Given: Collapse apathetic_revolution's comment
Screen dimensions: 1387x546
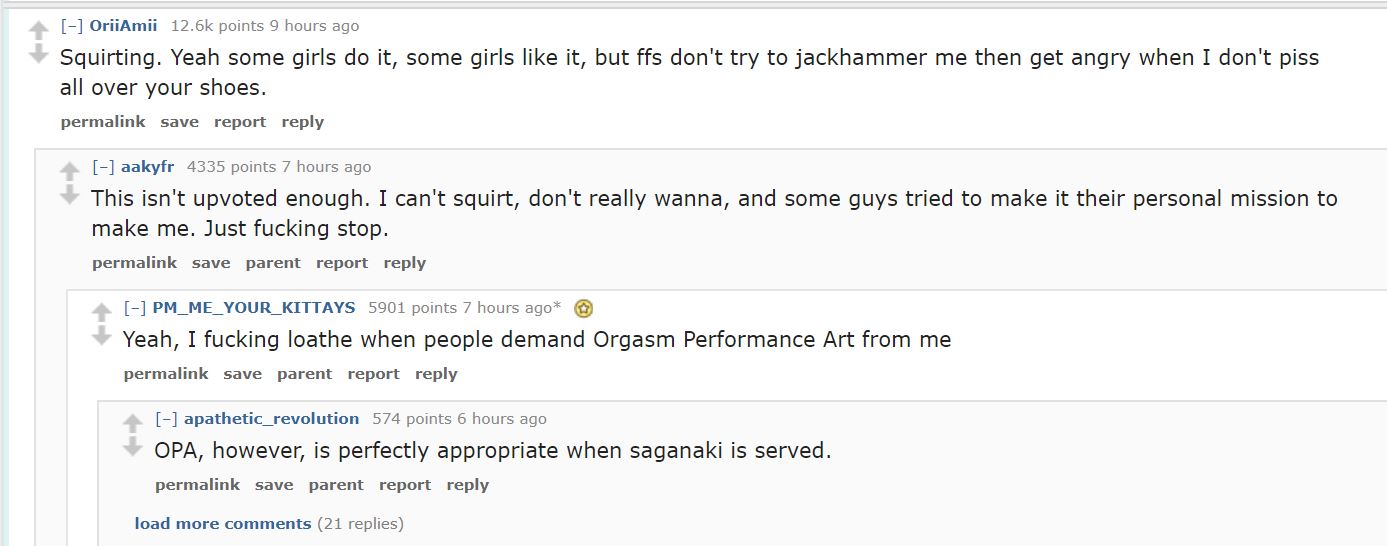Looking at the screenshot, I should pyautogui.click(x=166, y=419).
